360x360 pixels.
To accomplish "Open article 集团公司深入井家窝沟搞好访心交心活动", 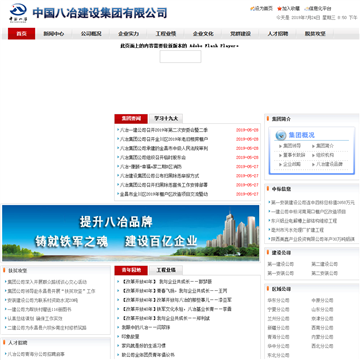I will point(47,282).
